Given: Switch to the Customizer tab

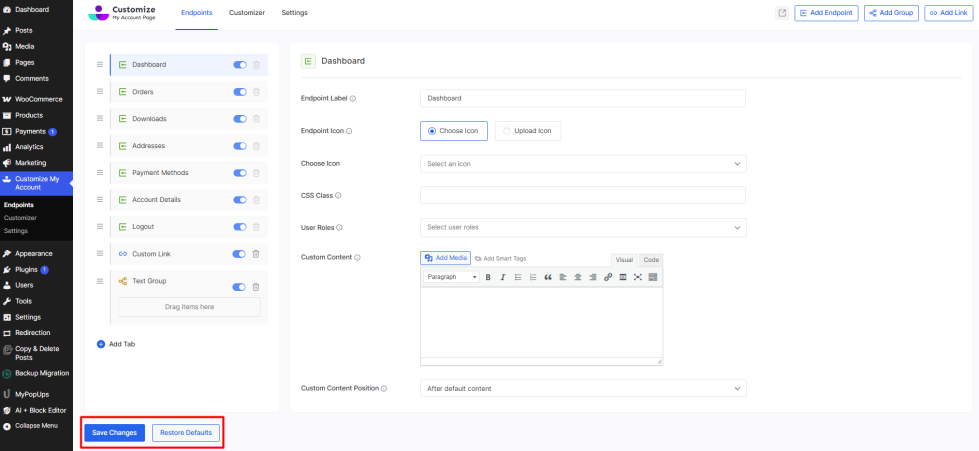Looking at the screenshot, I should click(247, 13).
